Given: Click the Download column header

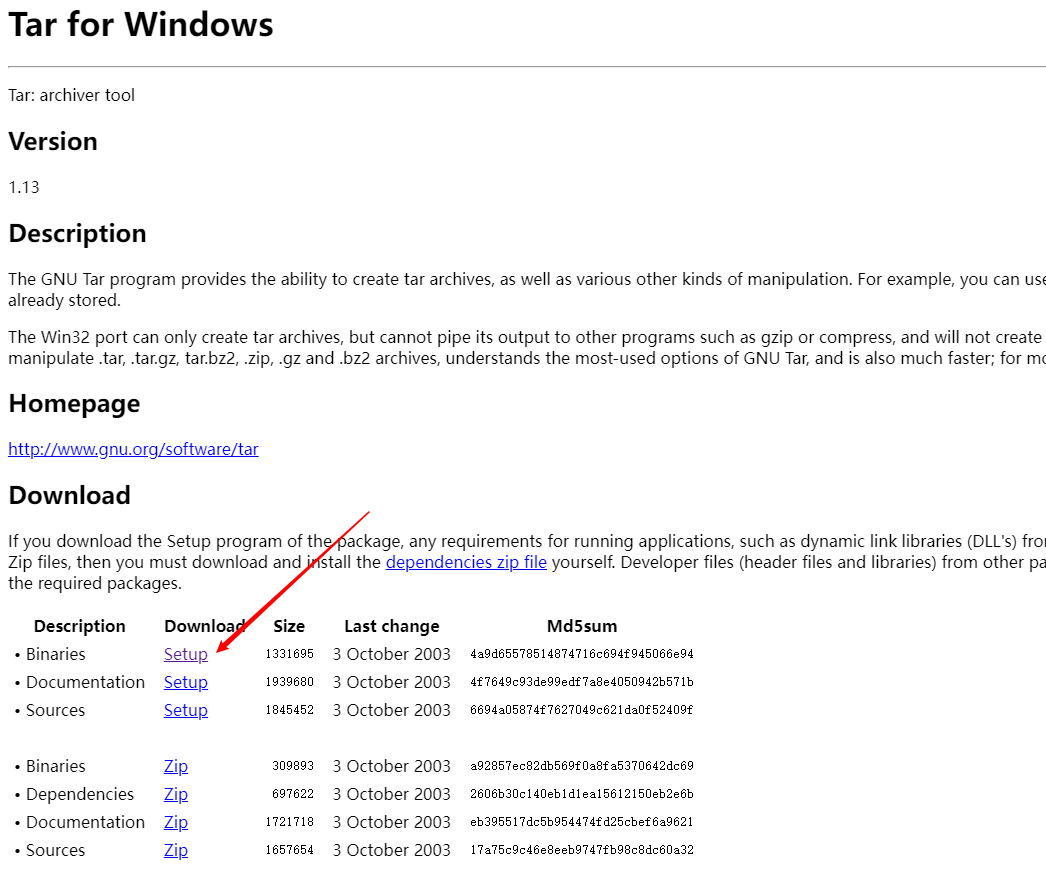Looking at the screenshot, I should (206, 626).
